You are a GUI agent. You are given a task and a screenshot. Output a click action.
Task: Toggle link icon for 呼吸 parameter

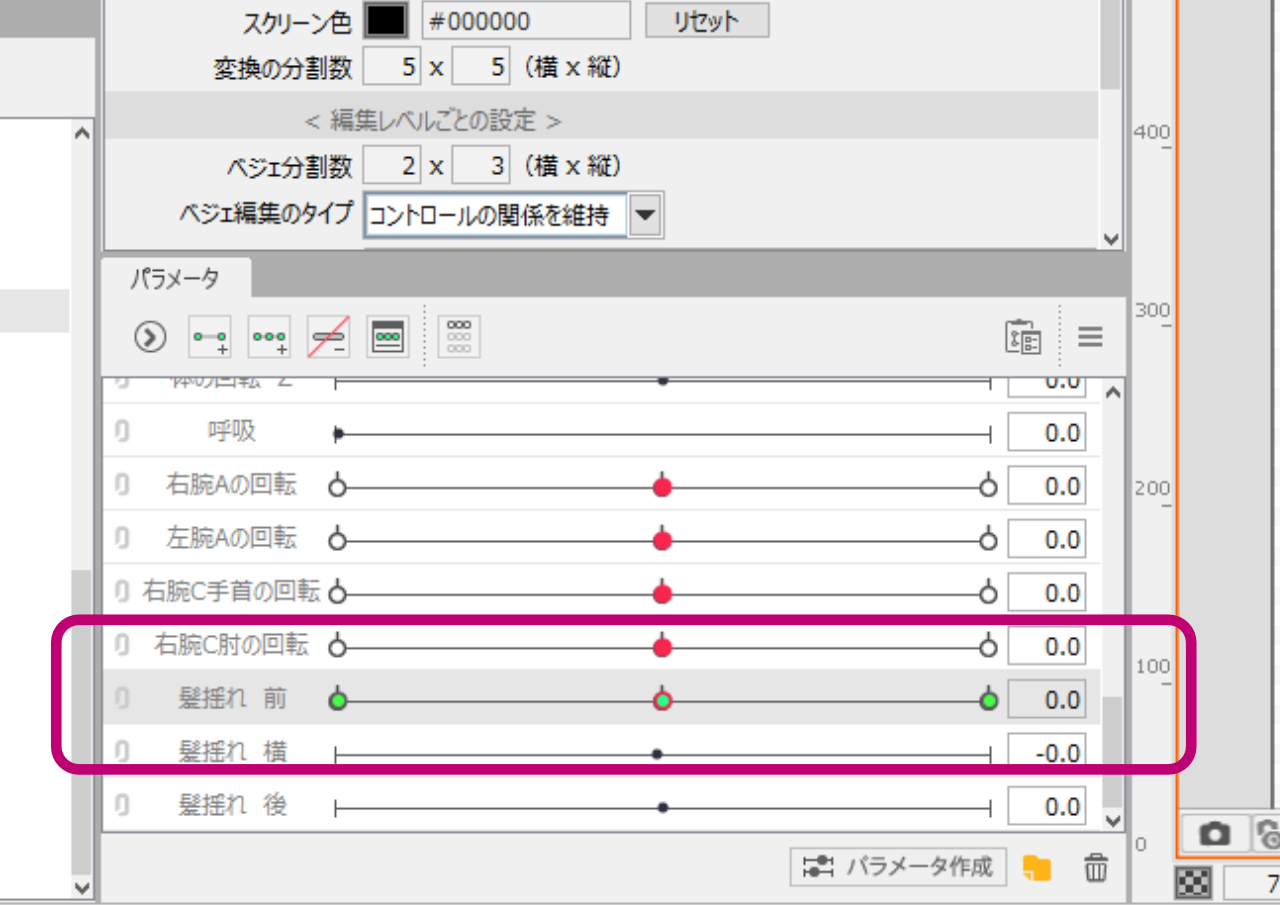pos(122,433)
